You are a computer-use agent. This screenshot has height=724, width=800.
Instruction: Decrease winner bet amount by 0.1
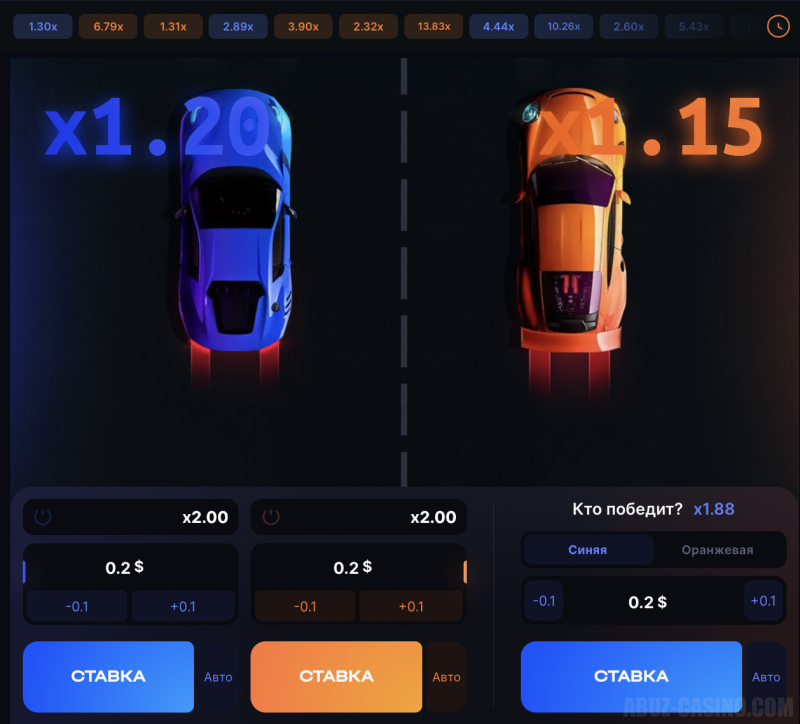[x=544, y=601]
